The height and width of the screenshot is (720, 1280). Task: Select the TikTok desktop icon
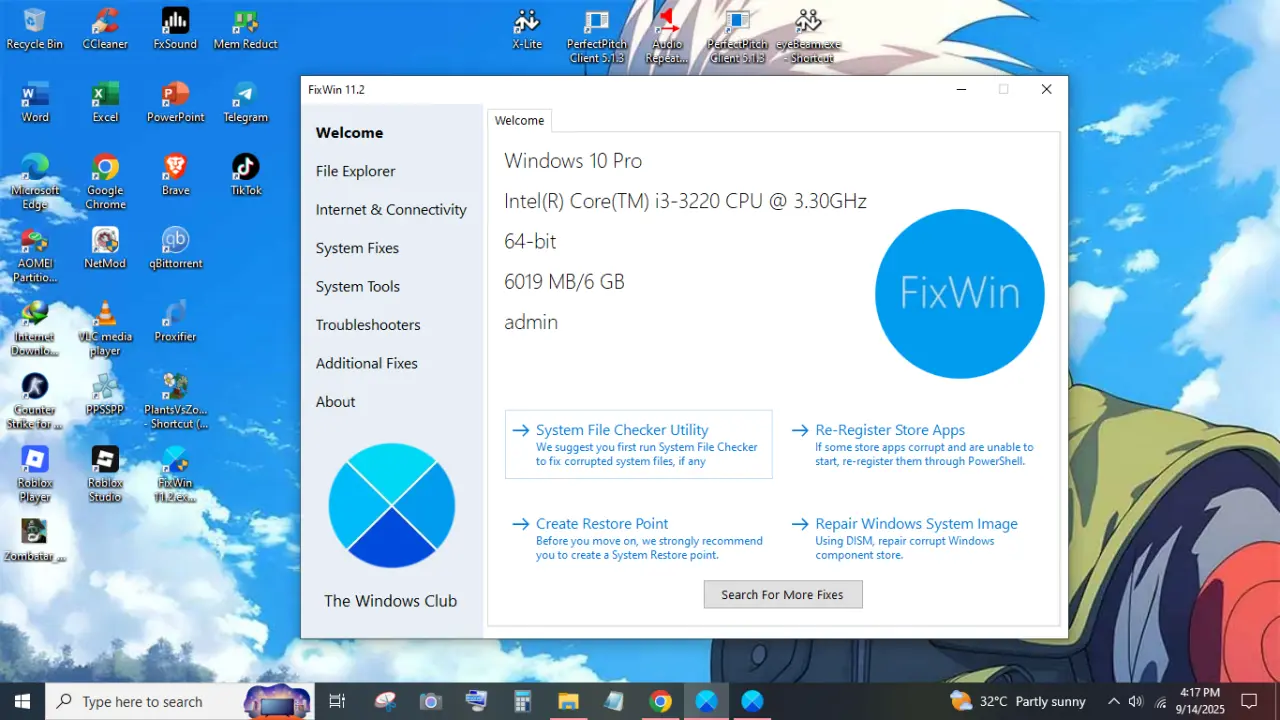[x=245, y=175]
